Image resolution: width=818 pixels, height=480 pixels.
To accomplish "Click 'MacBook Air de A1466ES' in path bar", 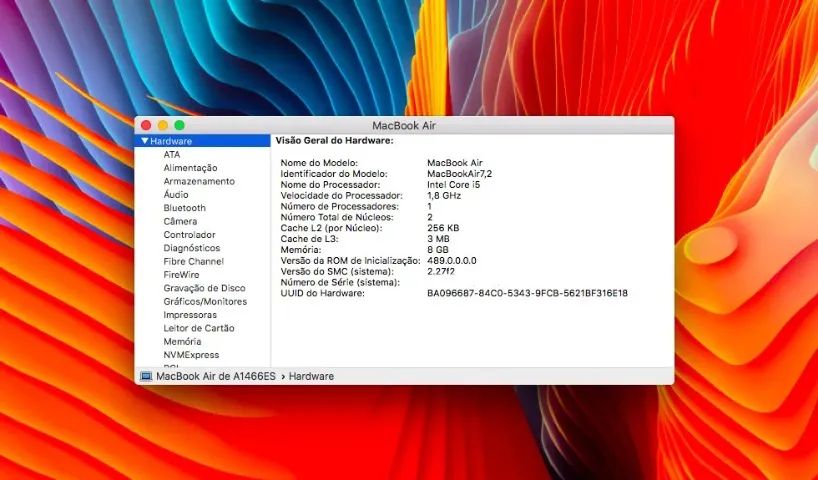I will (215, 376).
